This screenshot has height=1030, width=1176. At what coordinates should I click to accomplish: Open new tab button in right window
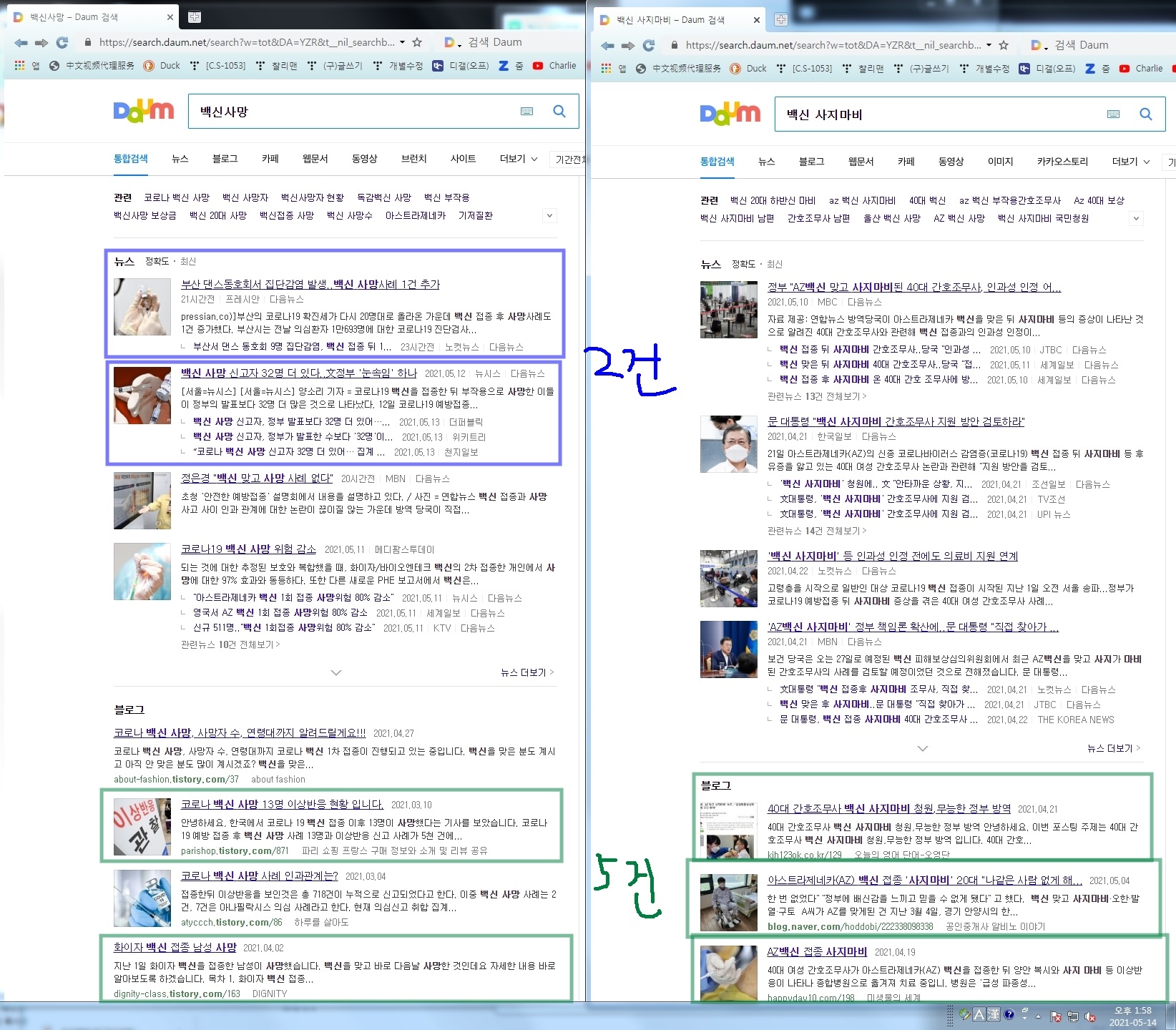click(781, 19)
